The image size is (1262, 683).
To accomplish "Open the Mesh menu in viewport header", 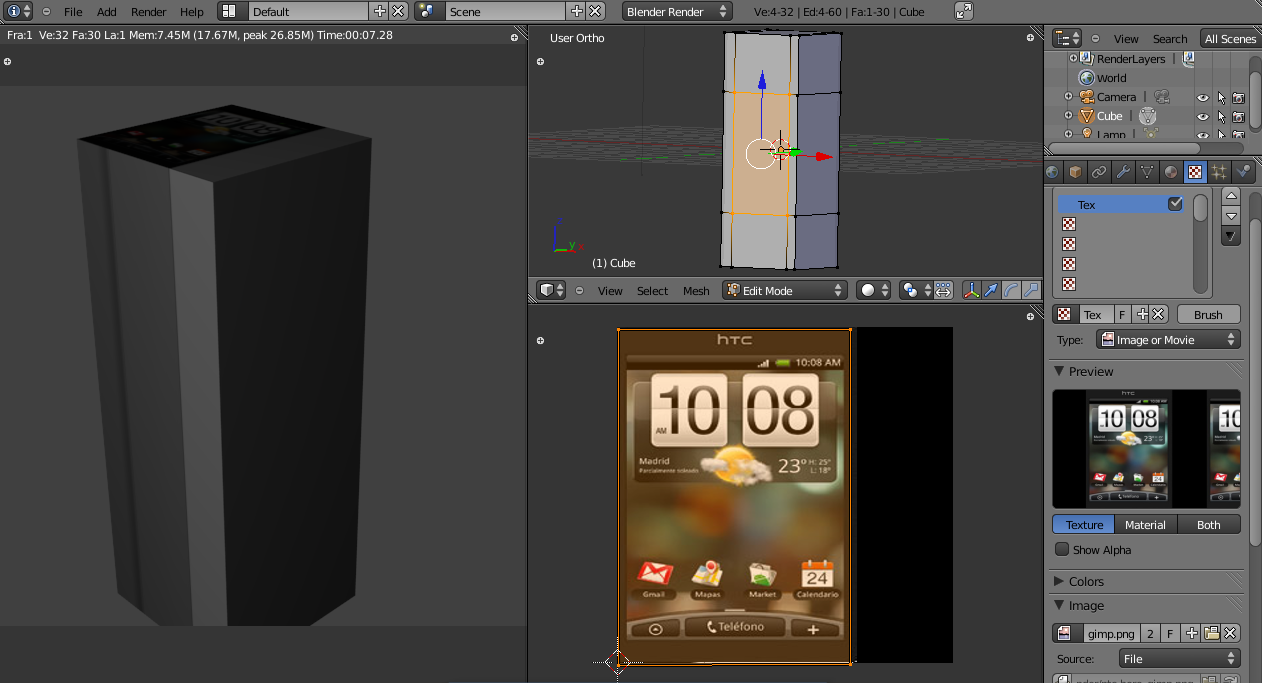I will point(696,291).
